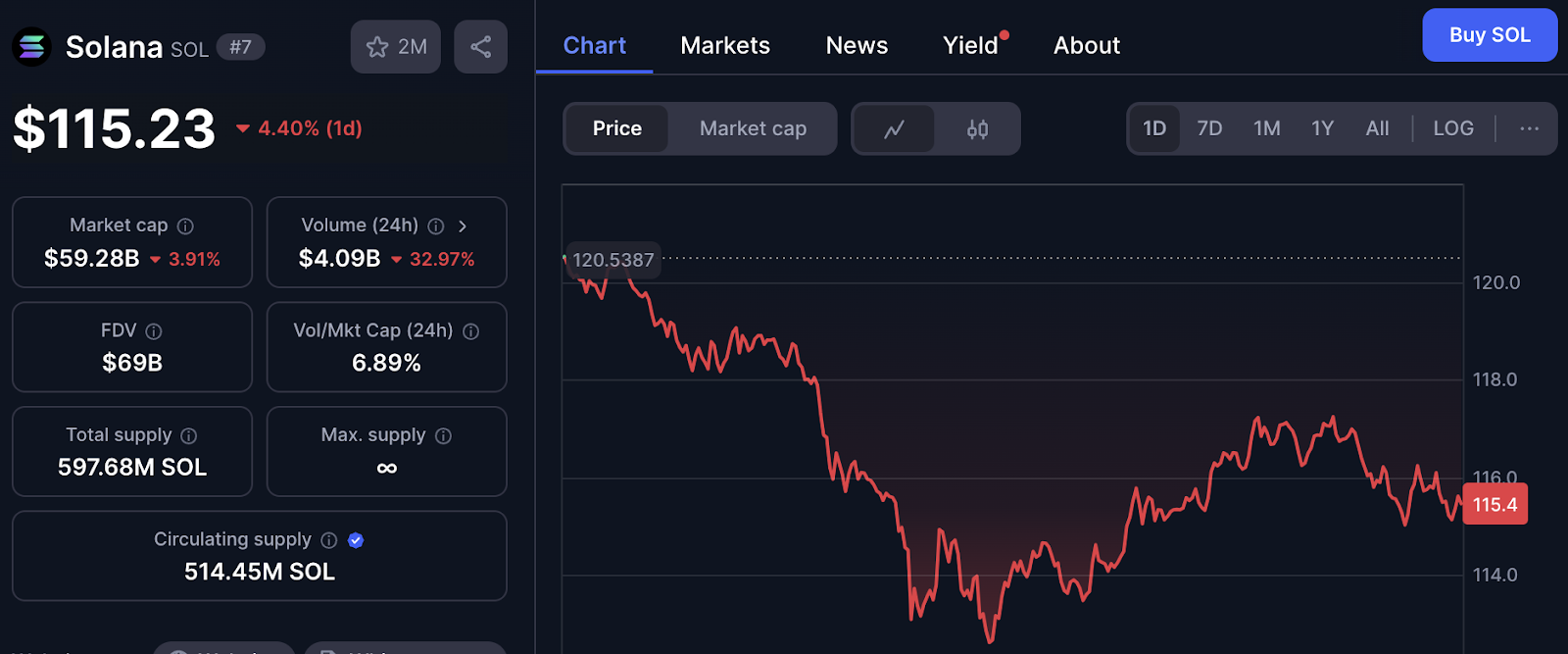Toggle chart to Market cap

click(x=753, y=128)
